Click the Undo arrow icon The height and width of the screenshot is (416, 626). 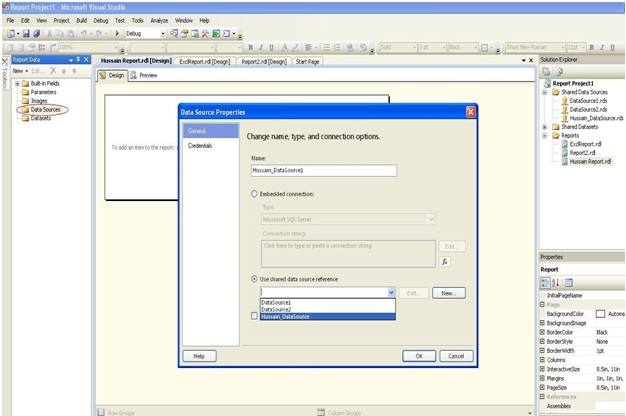(83, 34)
